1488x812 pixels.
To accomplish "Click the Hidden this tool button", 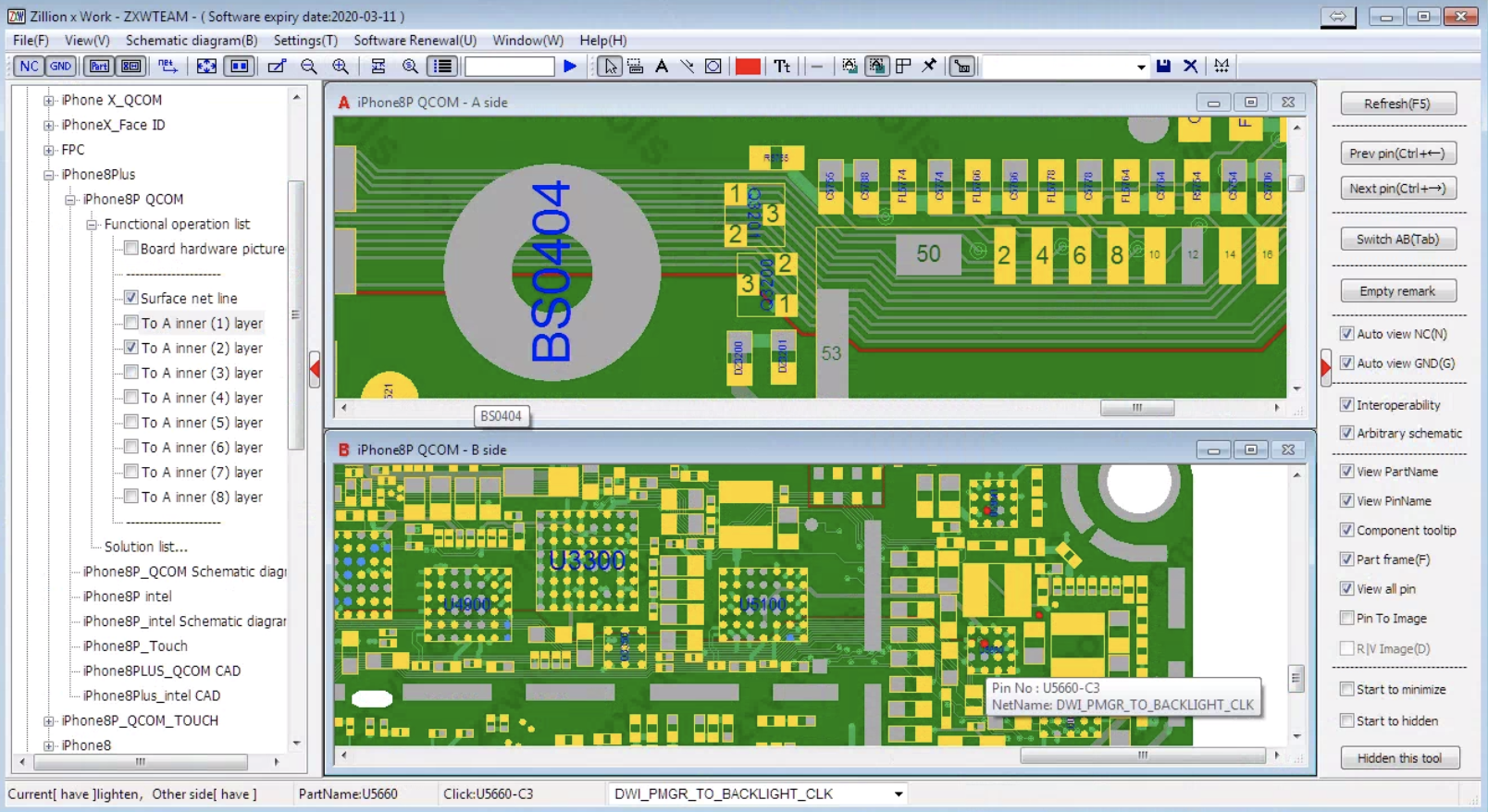I will pyautogui.click(x=1399, y=758).
